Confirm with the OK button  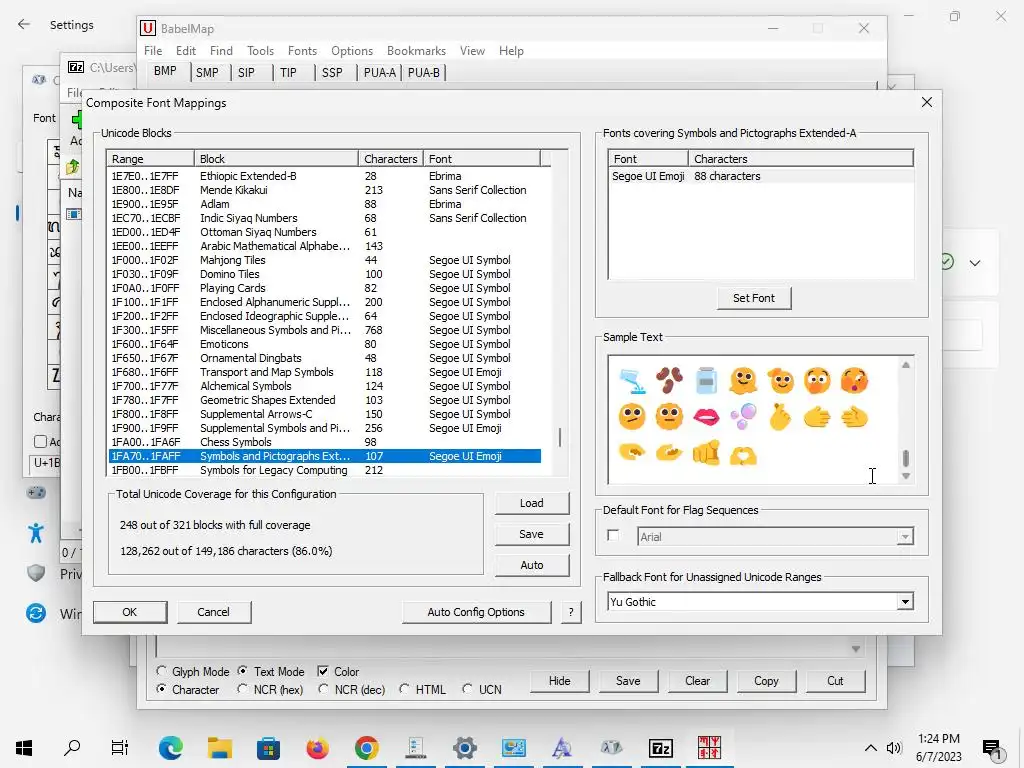[129, 612]
